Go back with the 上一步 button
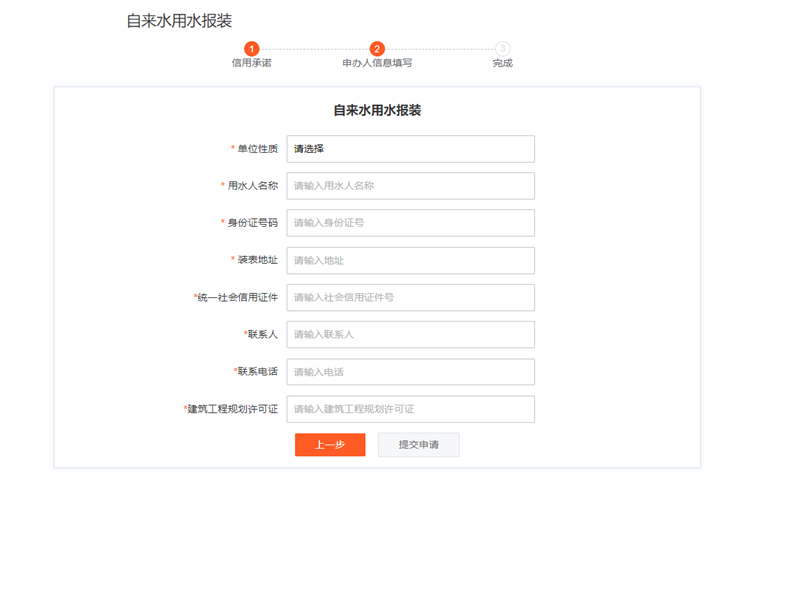The width and height of the screenshot is (800, 598). click(330, 445)
